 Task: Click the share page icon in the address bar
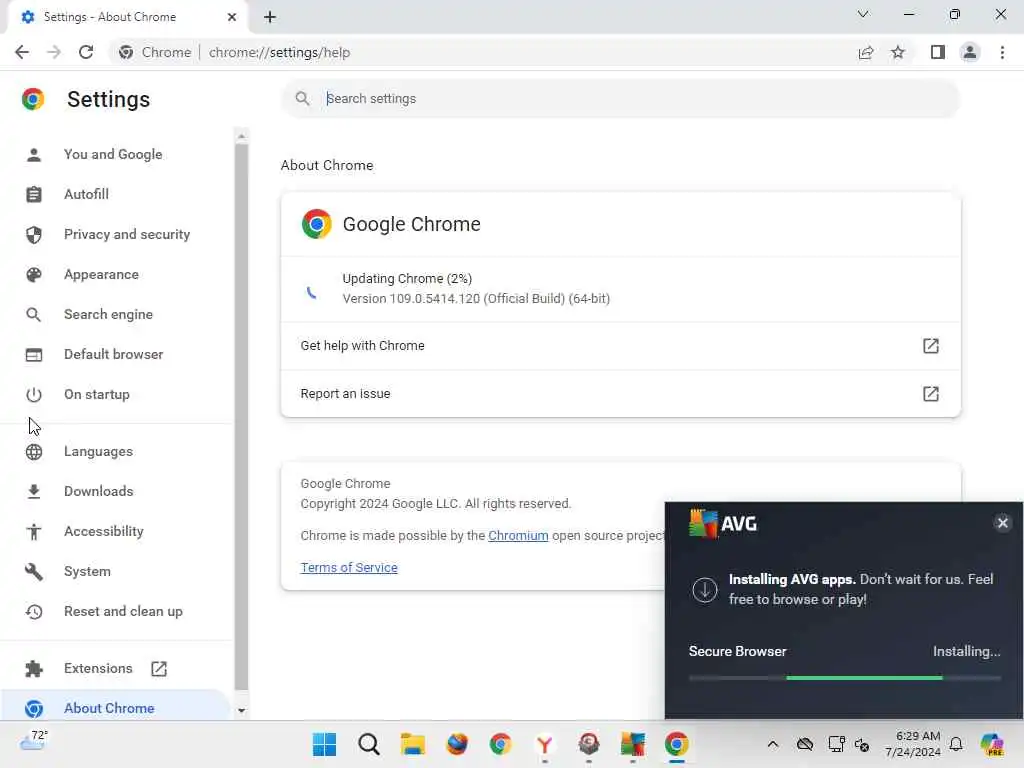(x=866, y=52)
